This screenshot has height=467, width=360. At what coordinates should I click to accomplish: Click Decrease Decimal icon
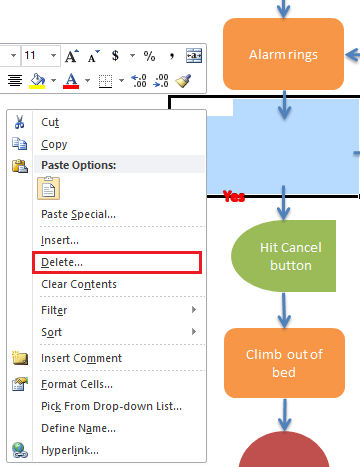(161, 81)
